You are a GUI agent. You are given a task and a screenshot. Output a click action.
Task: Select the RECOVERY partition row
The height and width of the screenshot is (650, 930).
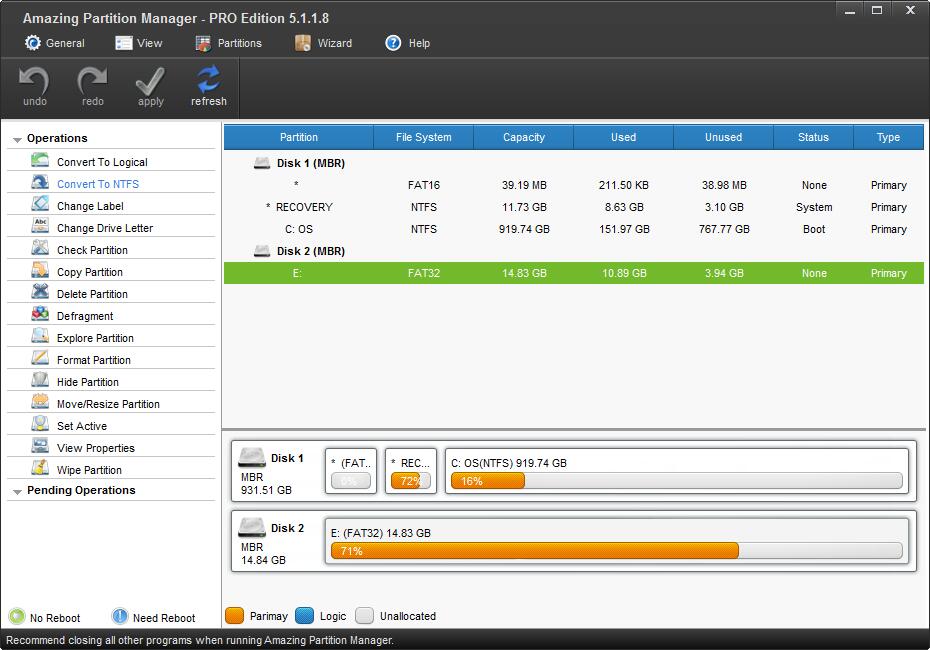[x=574, y=207]
